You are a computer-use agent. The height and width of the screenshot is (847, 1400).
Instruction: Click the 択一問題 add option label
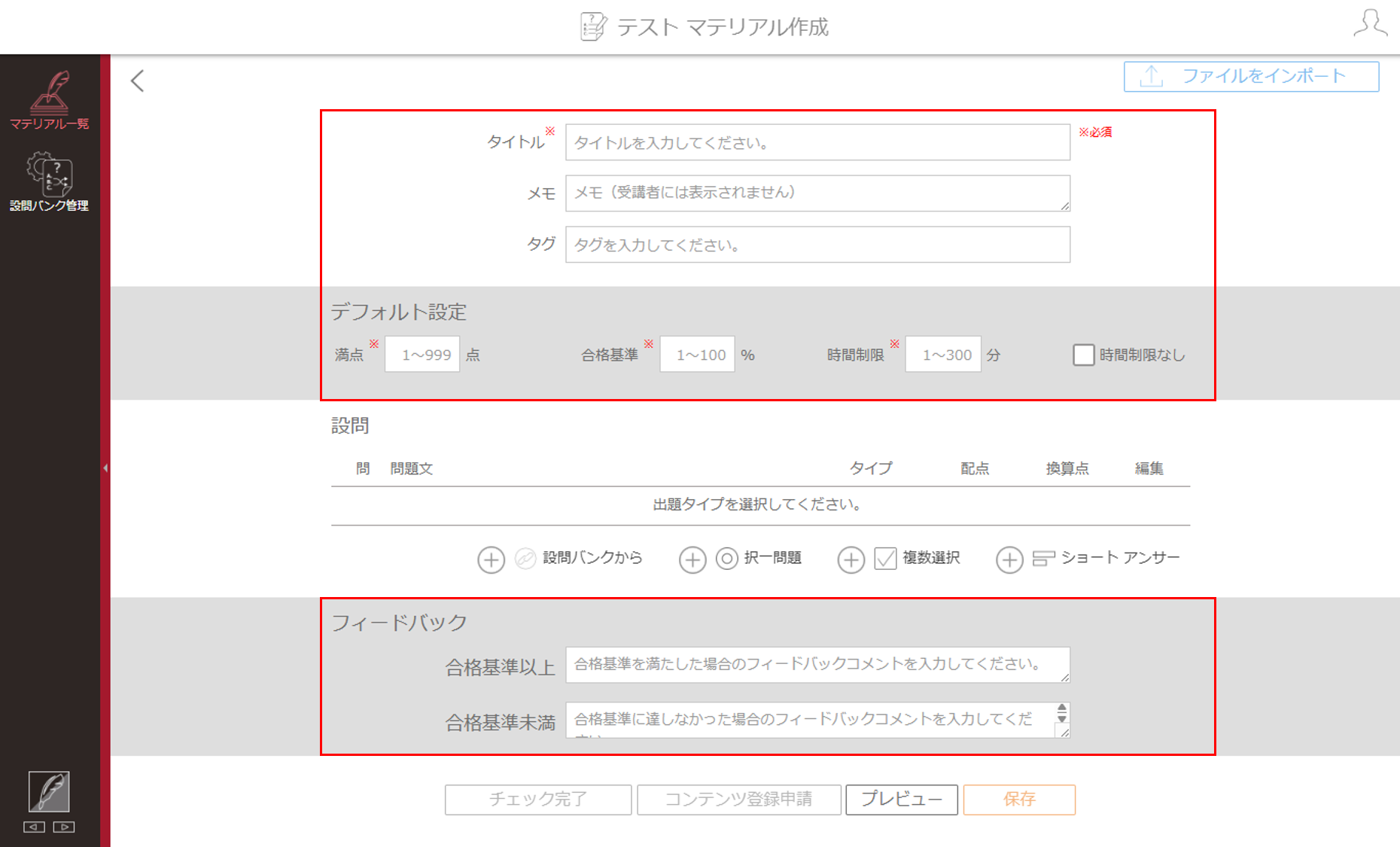pyautogui.click(x=773, y=558)
